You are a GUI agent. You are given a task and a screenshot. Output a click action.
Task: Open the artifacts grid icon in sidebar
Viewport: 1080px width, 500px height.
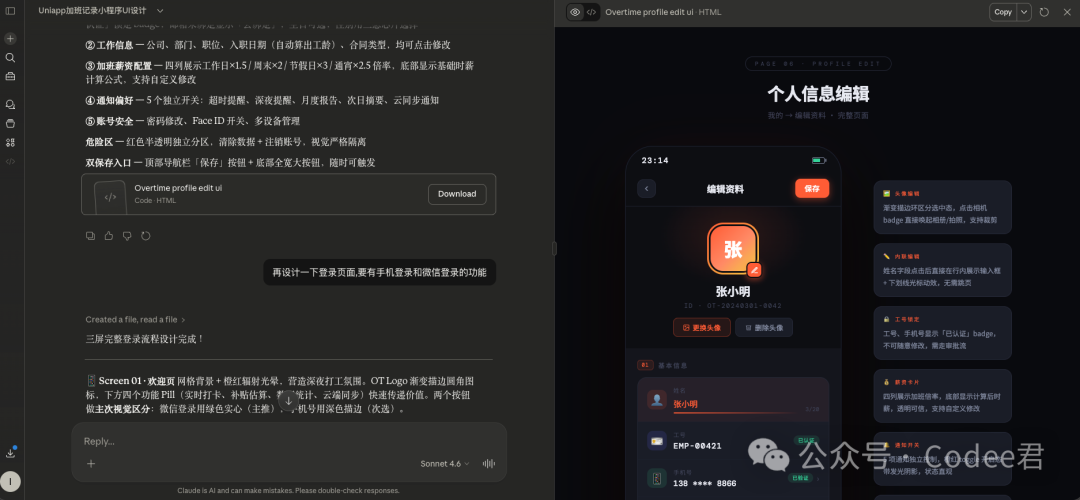pyautogui.click(x=10, y=143)
